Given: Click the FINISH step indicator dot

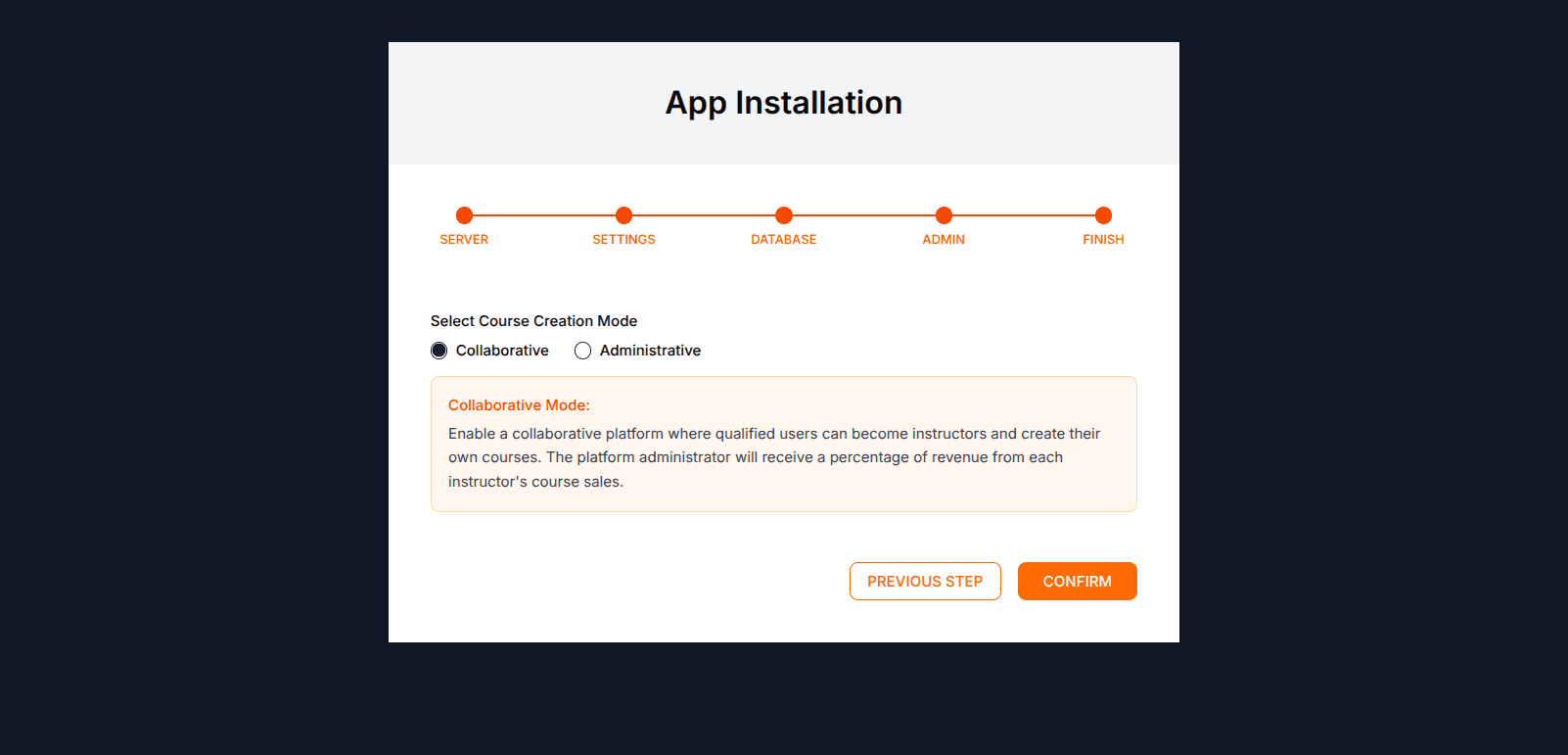Looking at the screenshot, I should point(1103,215).
